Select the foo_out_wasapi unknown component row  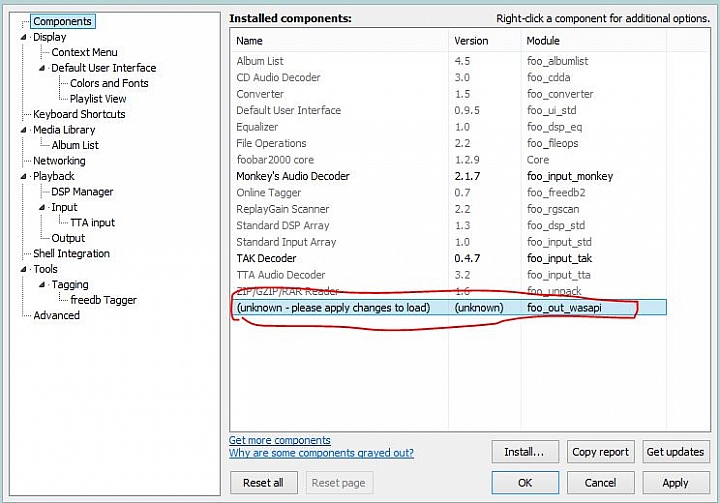(448, 308)
